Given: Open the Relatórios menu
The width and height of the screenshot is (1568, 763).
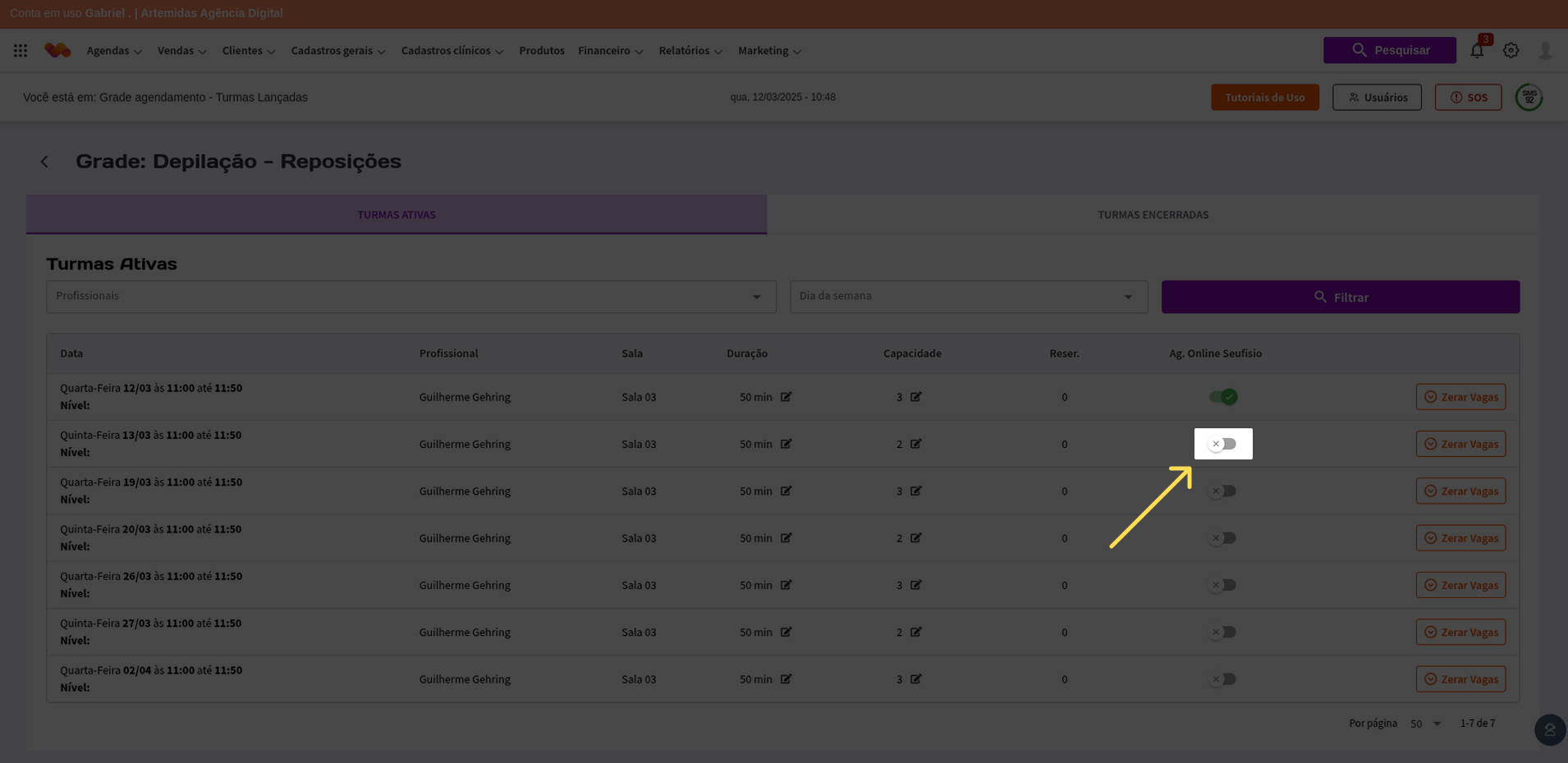Looking at the screenshot, I should (x=690, y=51).
